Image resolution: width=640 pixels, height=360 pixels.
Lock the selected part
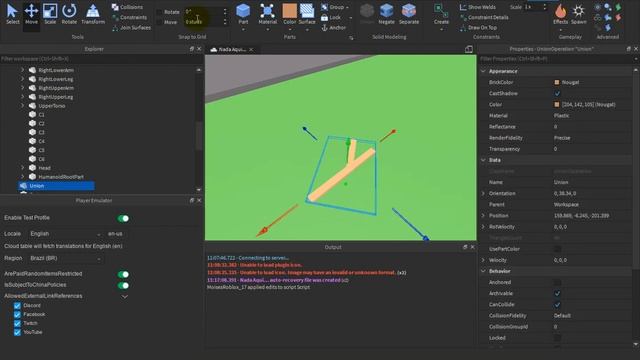(331, 18)
